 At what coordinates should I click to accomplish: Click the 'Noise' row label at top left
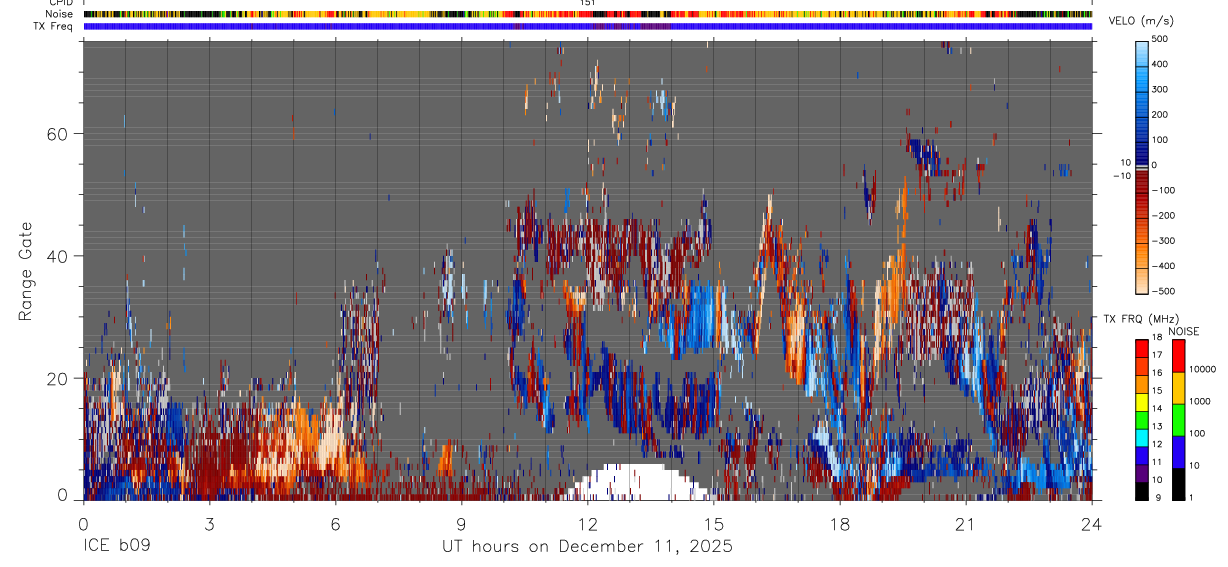(61, 14)
